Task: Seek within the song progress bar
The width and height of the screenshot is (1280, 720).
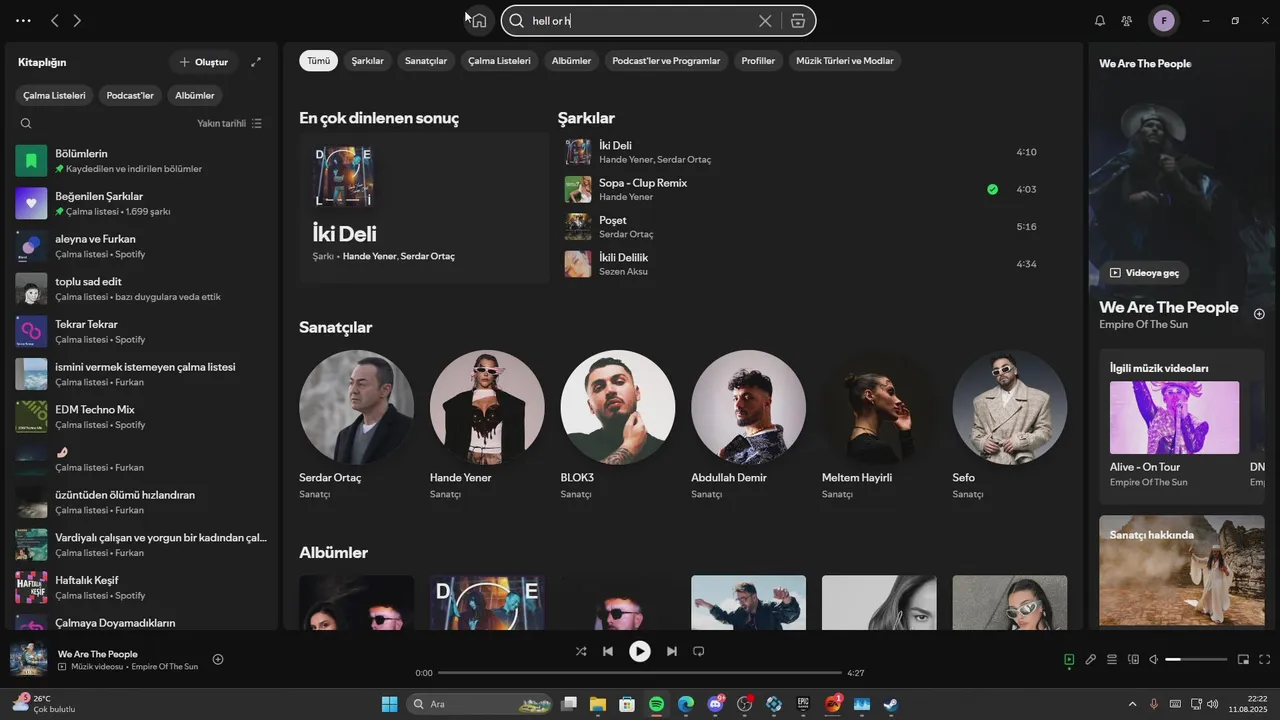Action: pyautogui.click(x=640, y=673)
